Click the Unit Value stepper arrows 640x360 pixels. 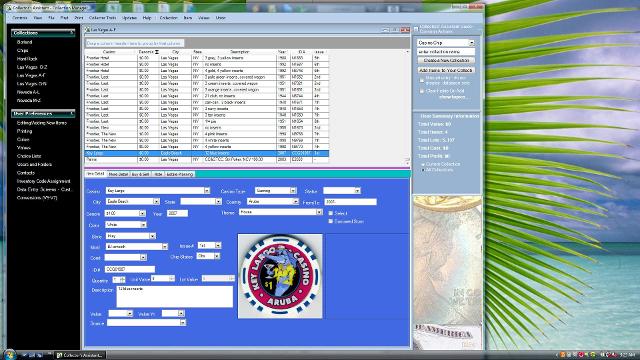click(171, 279)
